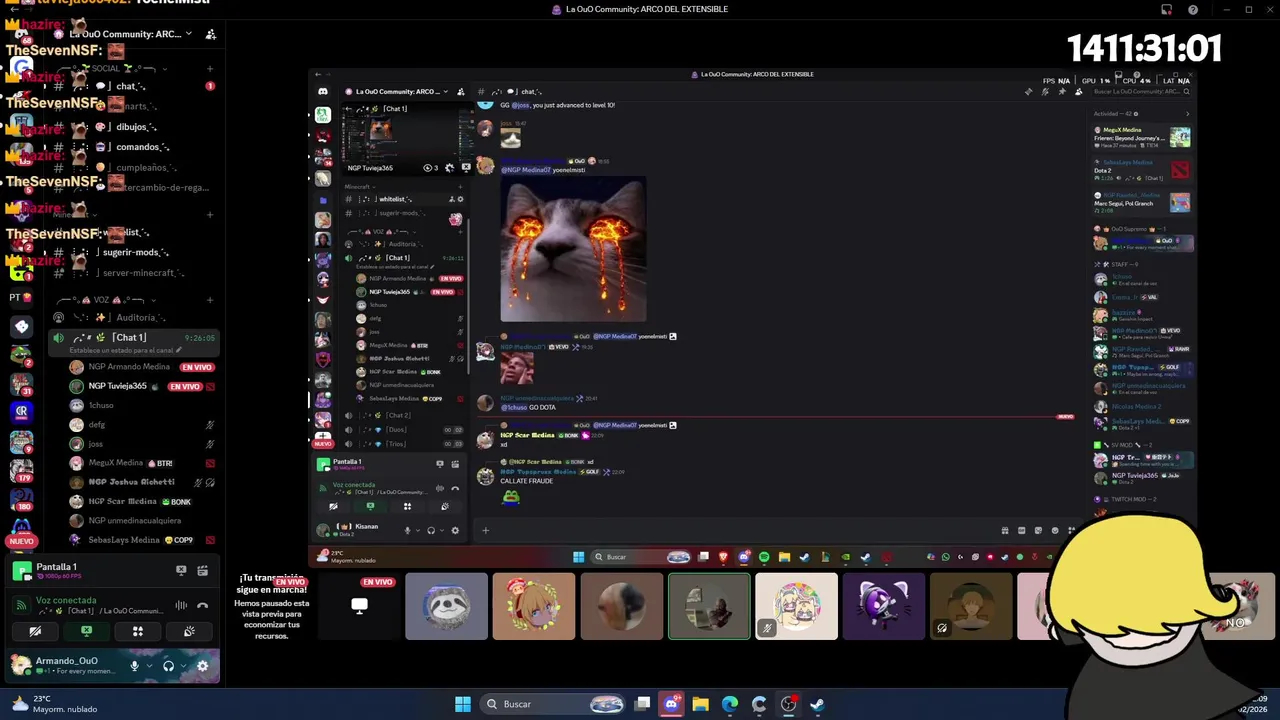Select SebasLays Medina in voice list
This screenshot has height=720, width=1280.
coord(140,540)
